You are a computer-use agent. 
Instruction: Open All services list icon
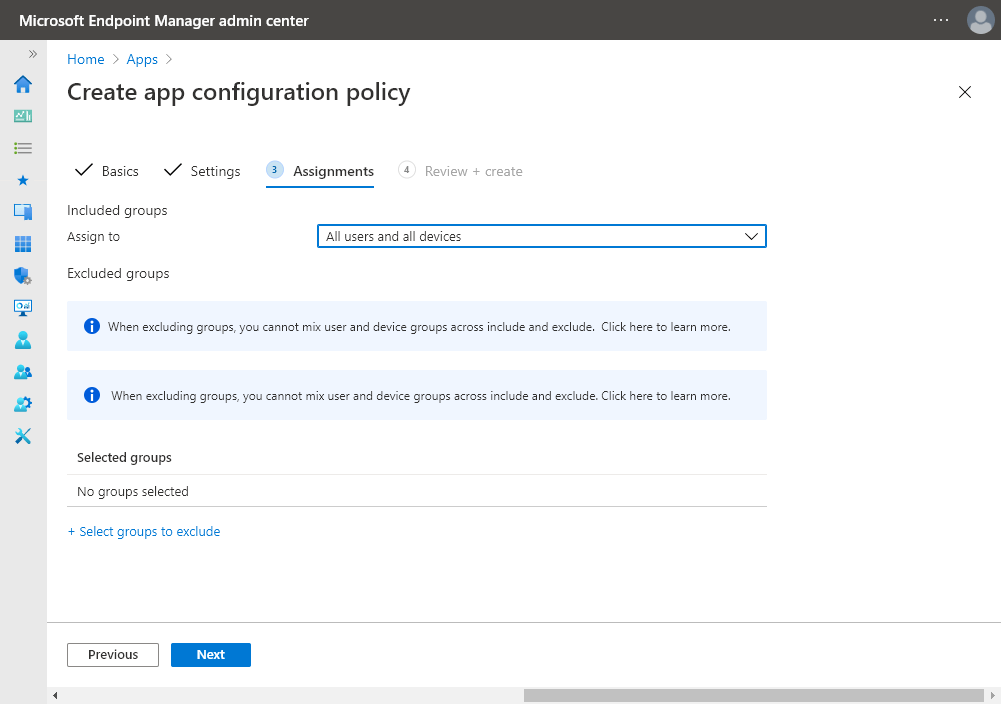[x=23, y=148]
